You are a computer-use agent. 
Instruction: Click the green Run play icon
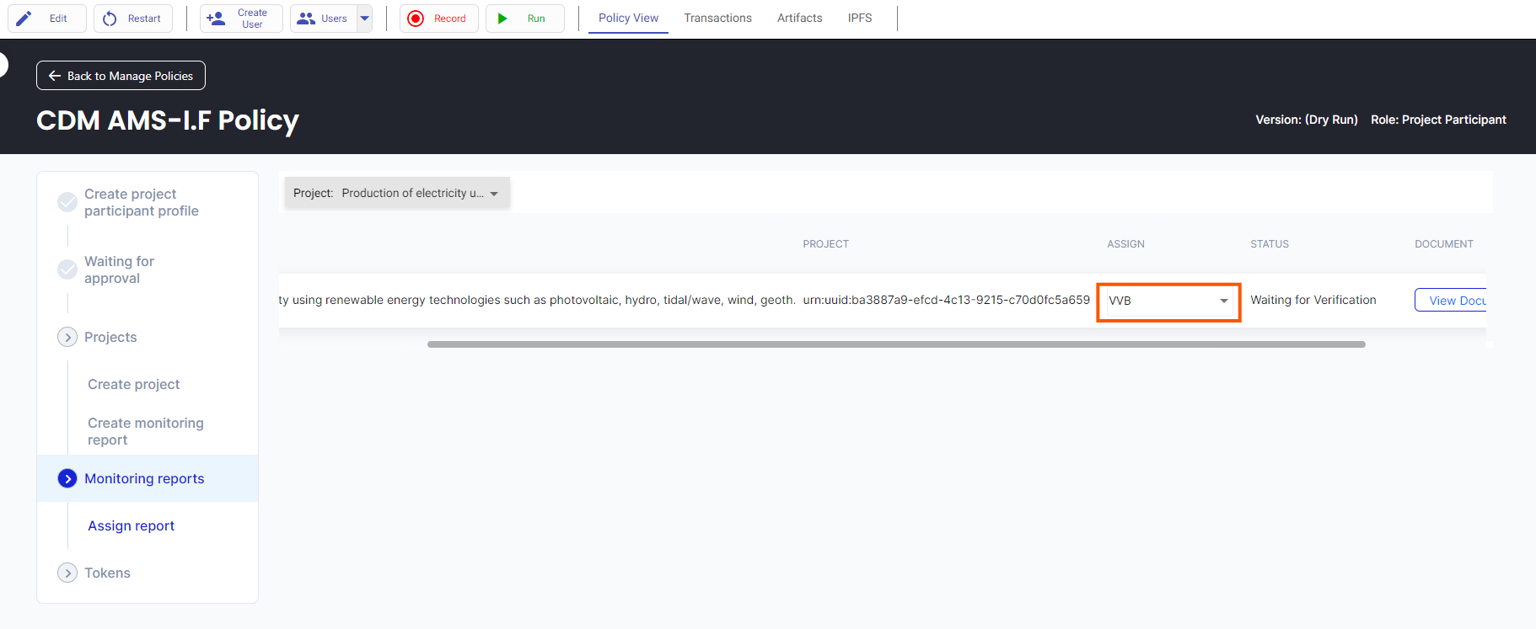(x=503, y=18)
